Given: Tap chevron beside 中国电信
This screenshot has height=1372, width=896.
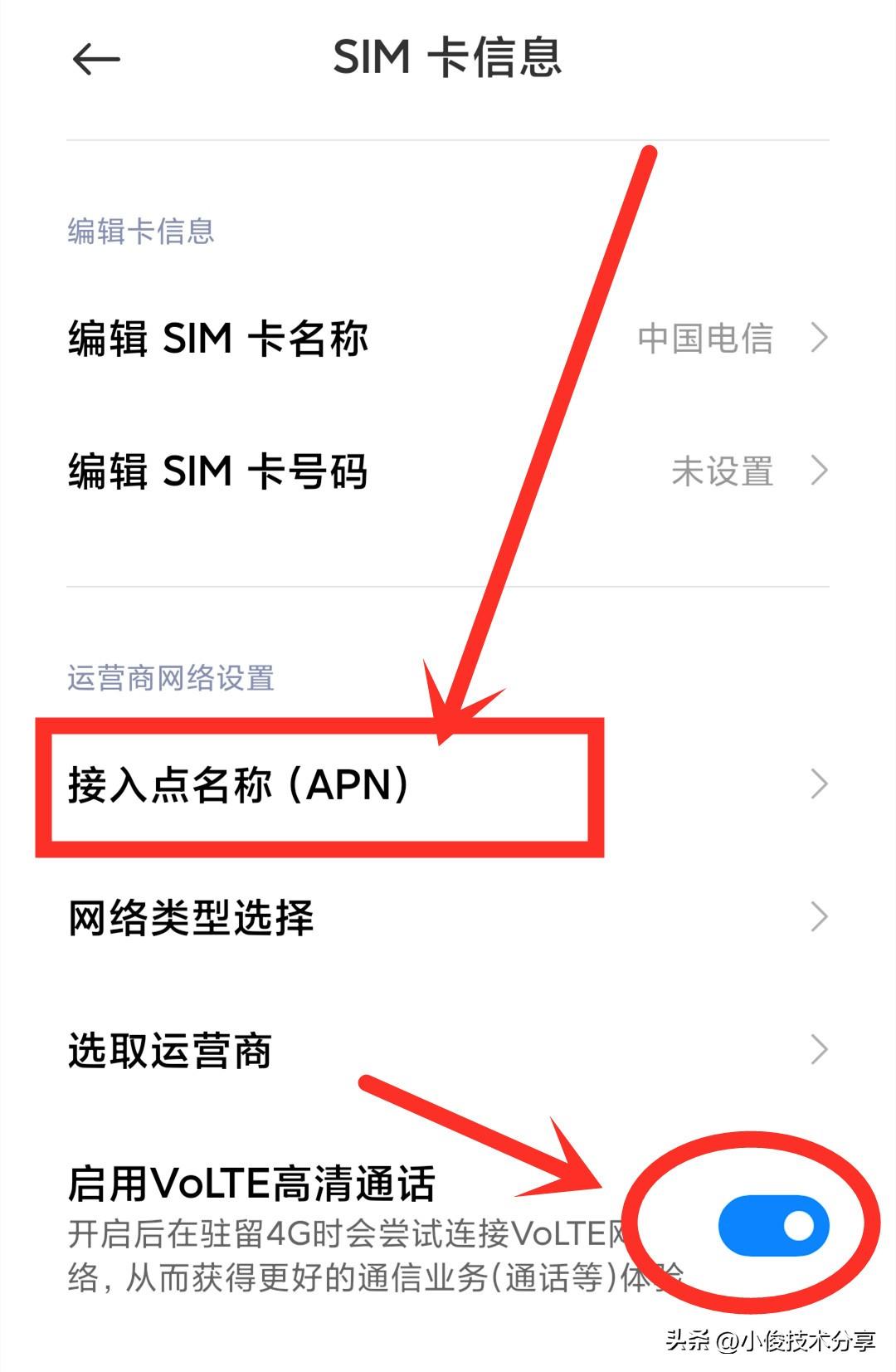Looking at the screenshot, I should tap(819, 338).
